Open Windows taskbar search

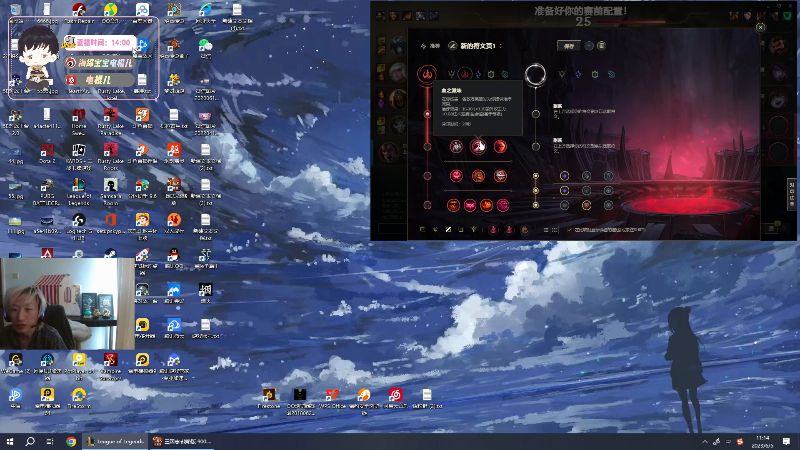coord(30,441)
